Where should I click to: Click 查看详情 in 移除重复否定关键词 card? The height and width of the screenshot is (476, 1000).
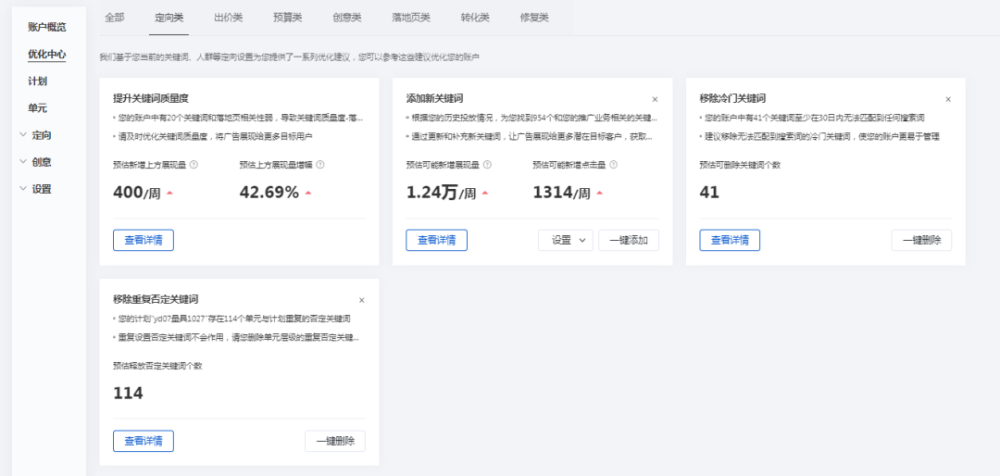click(x=144, y=441)
